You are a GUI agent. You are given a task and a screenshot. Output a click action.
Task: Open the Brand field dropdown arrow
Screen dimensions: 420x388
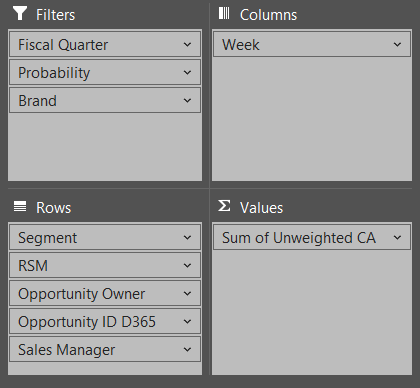coord(187,100)
